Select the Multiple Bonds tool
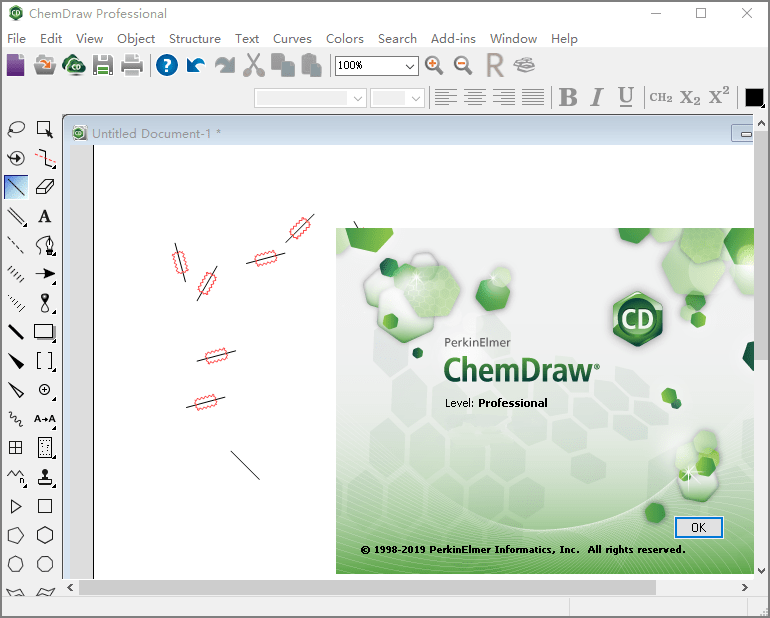The height and width of the screenshot is (618, 770). point(16,216)
